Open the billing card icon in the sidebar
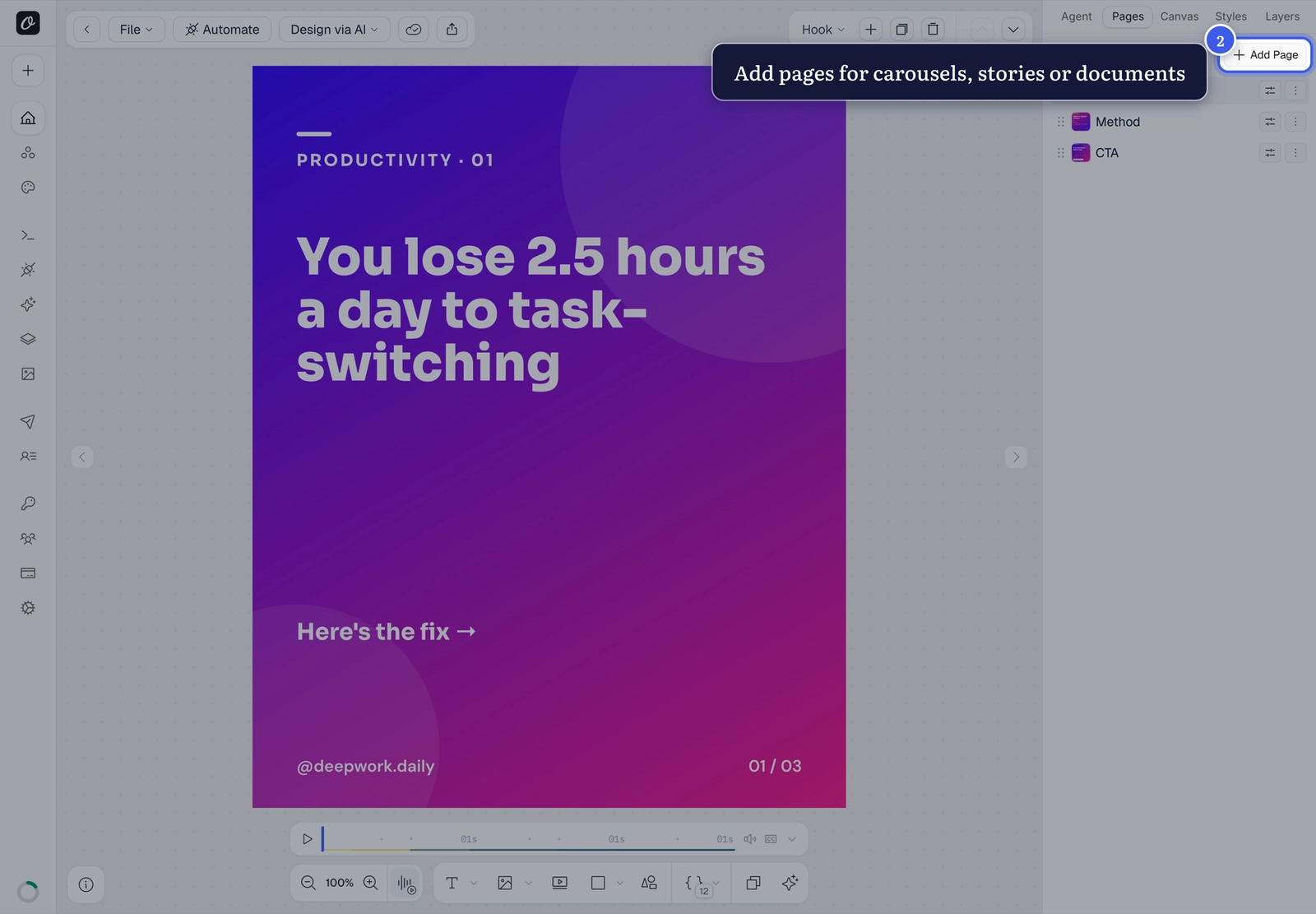Viewport: 1316px width, 914px height. pos(28,573)
